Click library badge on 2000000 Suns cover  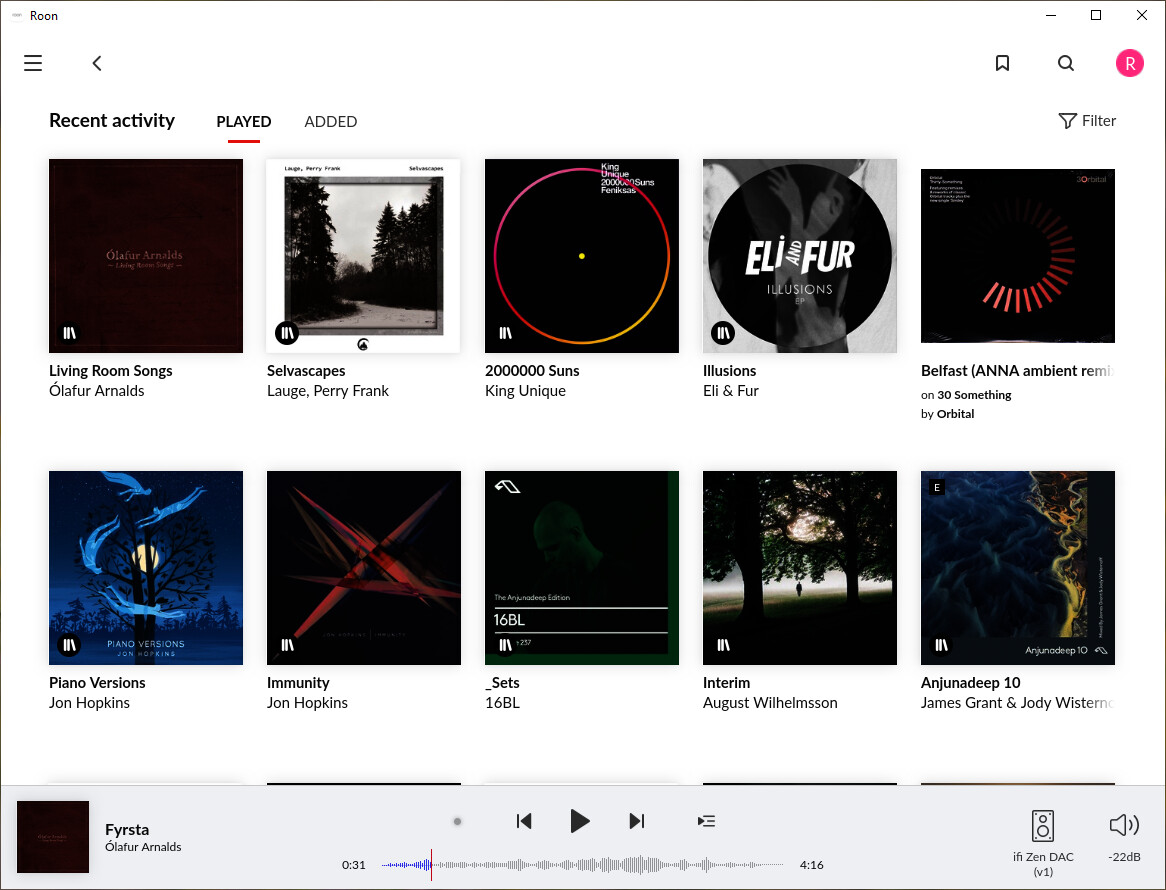(x=505, y=333)
